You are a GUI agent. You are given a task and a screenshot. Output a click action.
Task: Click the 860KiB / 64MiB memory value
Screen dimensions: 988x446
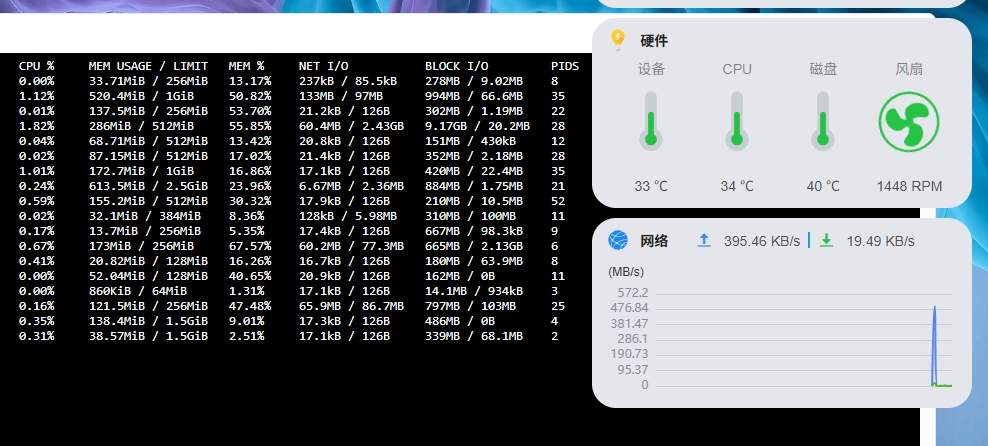pyautogui.click(x=137, y=291)
